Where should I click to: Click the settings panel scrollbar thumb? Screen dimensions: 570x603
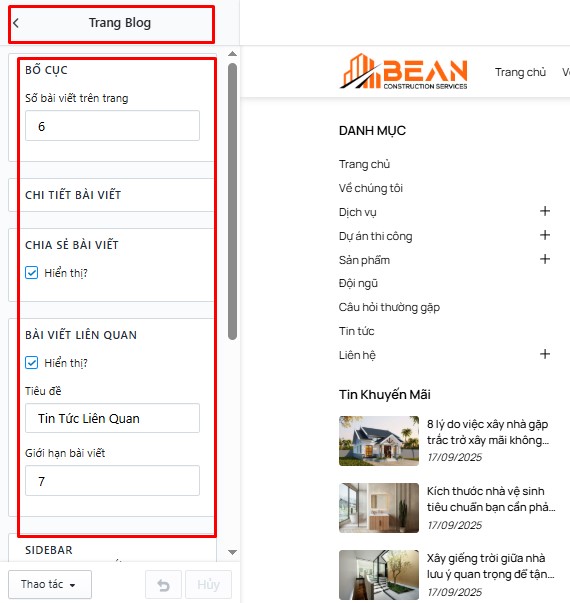tap(232, 201)
